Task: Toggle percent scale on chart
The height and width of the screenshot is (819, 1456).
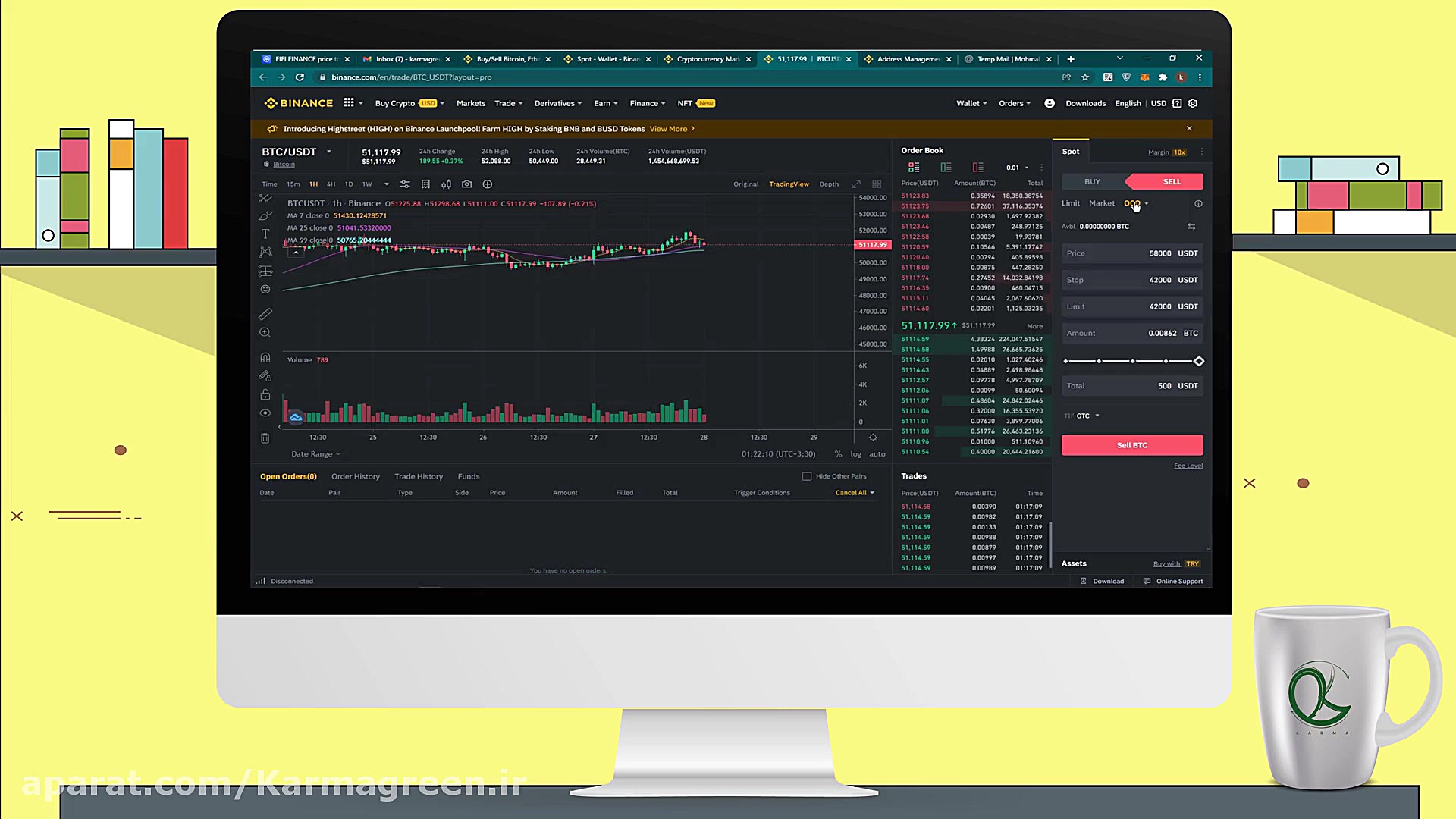Action: point(838,454)
